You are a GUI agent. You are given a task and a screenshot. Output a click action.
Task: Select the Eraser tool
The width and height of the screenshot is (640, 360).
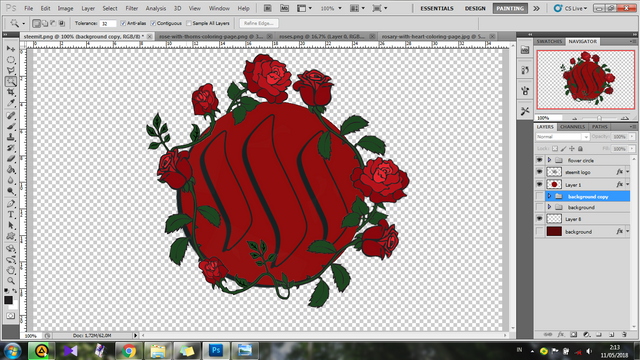point(11,159)
